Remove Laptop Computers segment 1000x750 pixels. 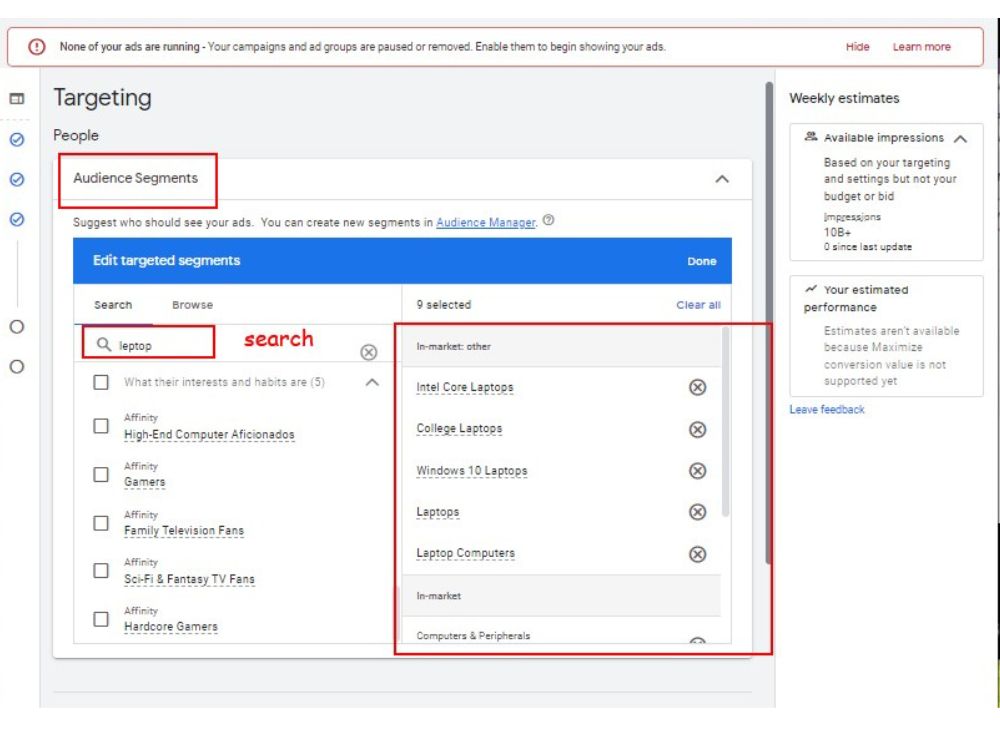click(x=698, y=554)
